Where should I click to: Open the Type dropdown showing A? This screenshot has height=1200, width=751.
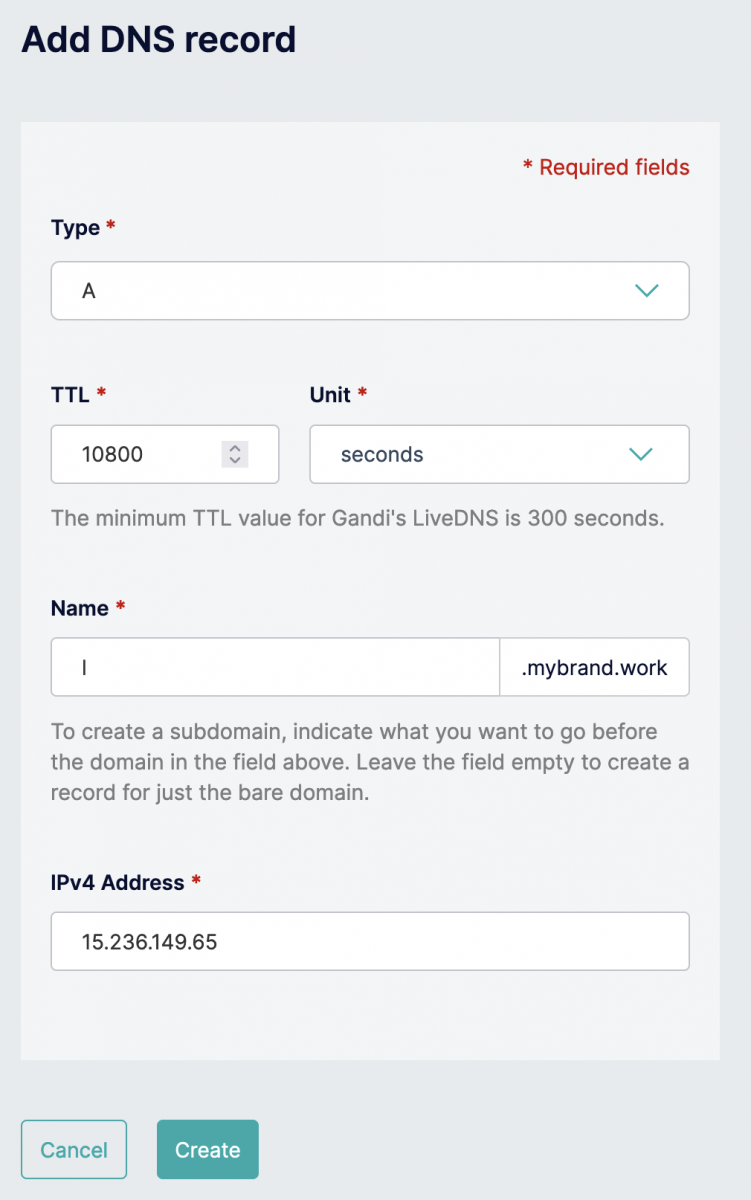[x=370, y=291]
